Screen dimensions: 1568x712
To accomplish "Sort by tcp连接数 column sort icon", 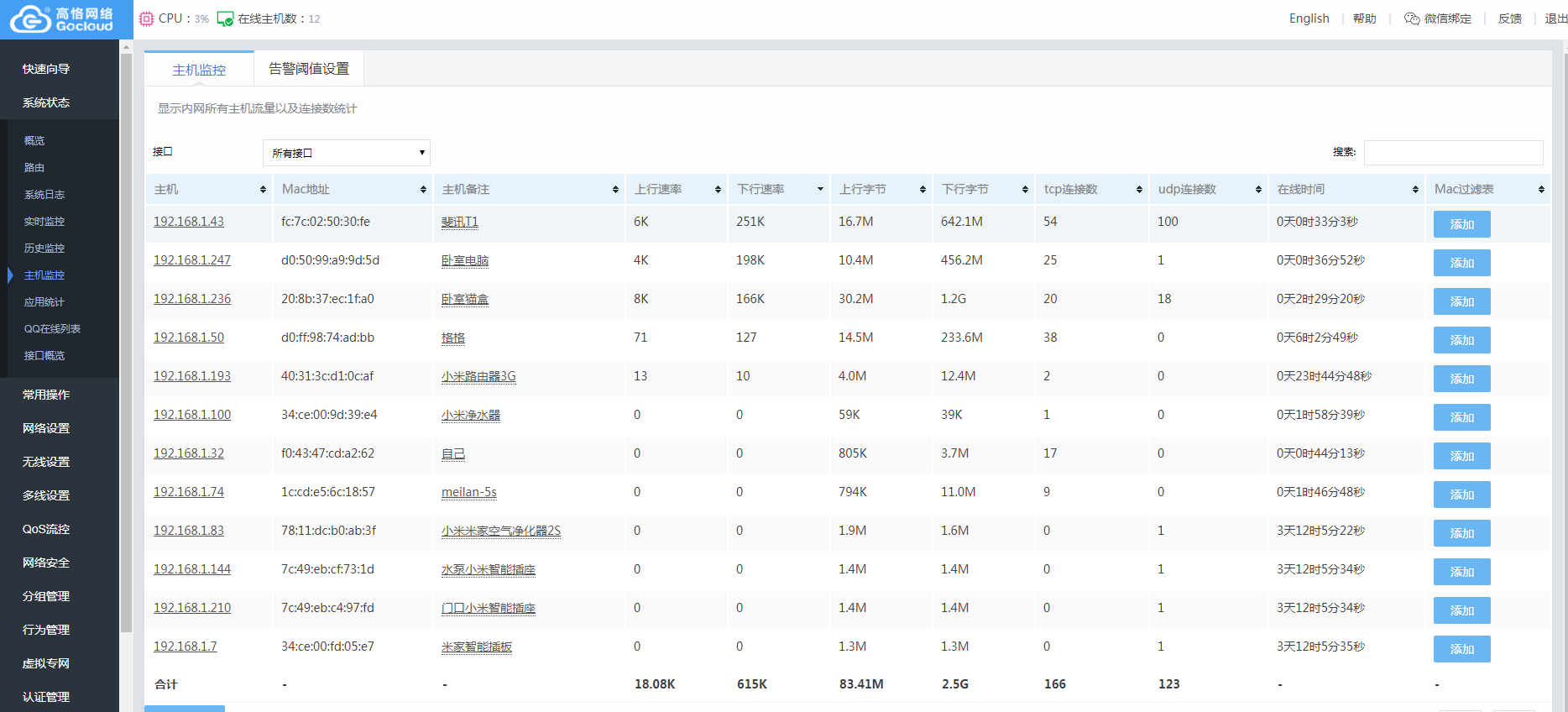I will point(1139,190).
